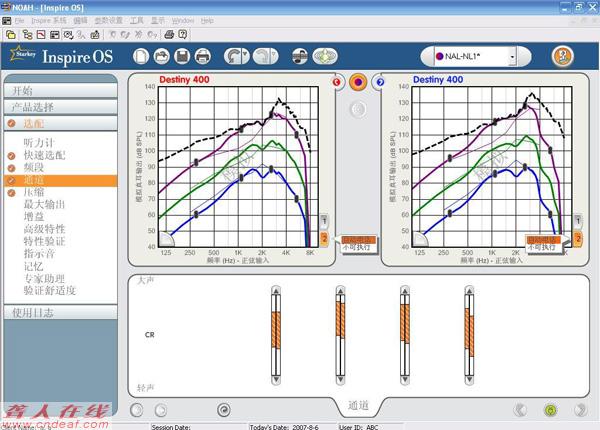Image resolution: width=600 pixels, height=430 pixels.
Task: Click the quarter-circle corner icon on right graph
Action: coord(420,239)
